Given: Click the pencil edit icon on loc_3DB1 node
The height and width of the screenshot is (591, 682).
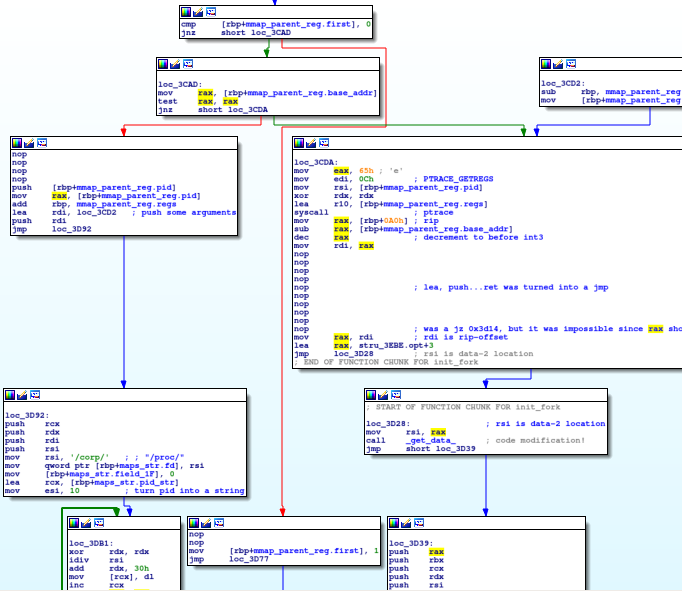Looking at the screenshot, I should click(86, 524).
